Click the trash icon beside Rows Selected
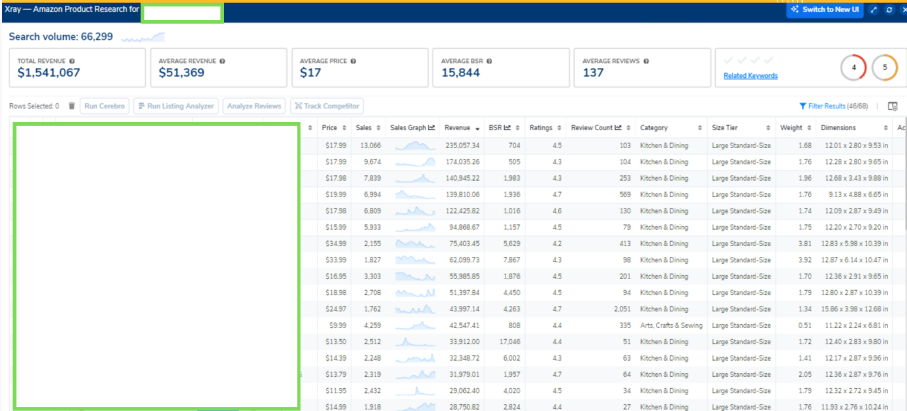This screenshot has height=411, width=907. [72, 106]
